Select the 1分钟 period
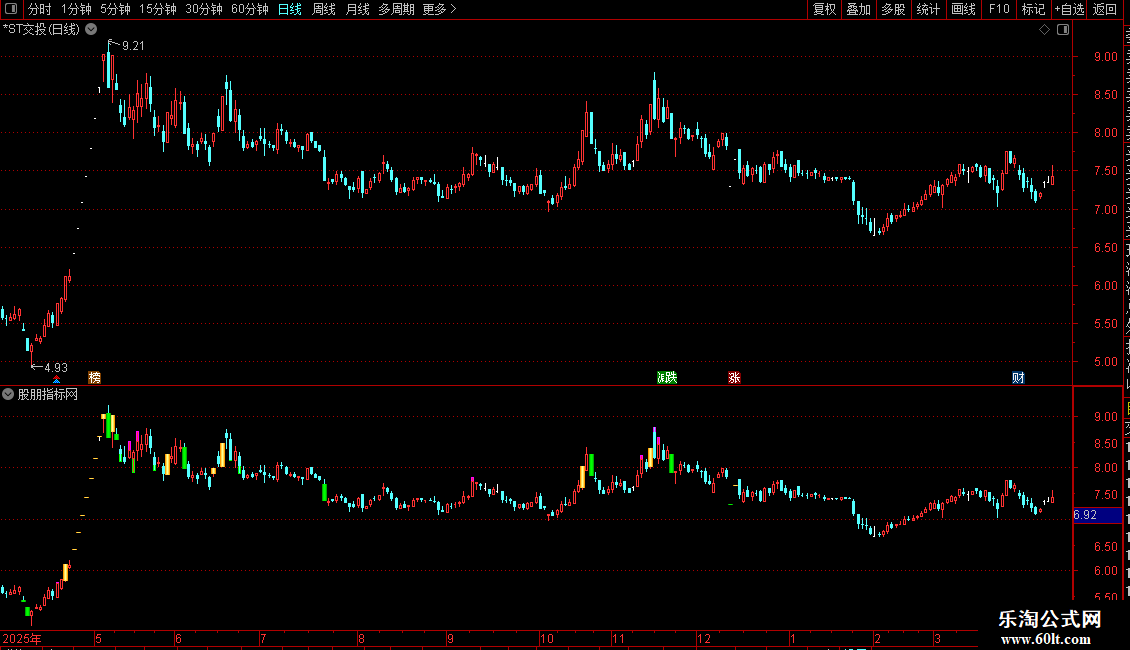The width and height of the screenshot is (1130, 650). (x=76, y=9)
